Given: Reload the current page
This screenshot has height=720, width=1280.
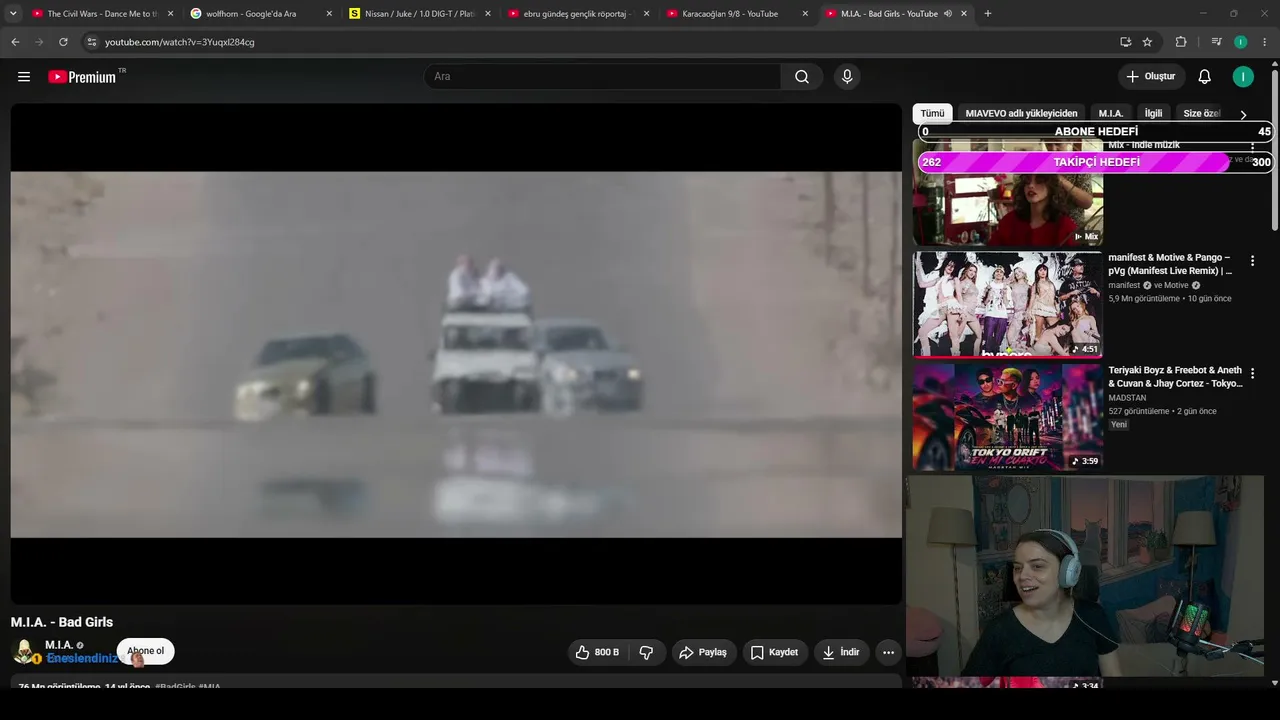Looking at the screenshot, I should [63, 42].
